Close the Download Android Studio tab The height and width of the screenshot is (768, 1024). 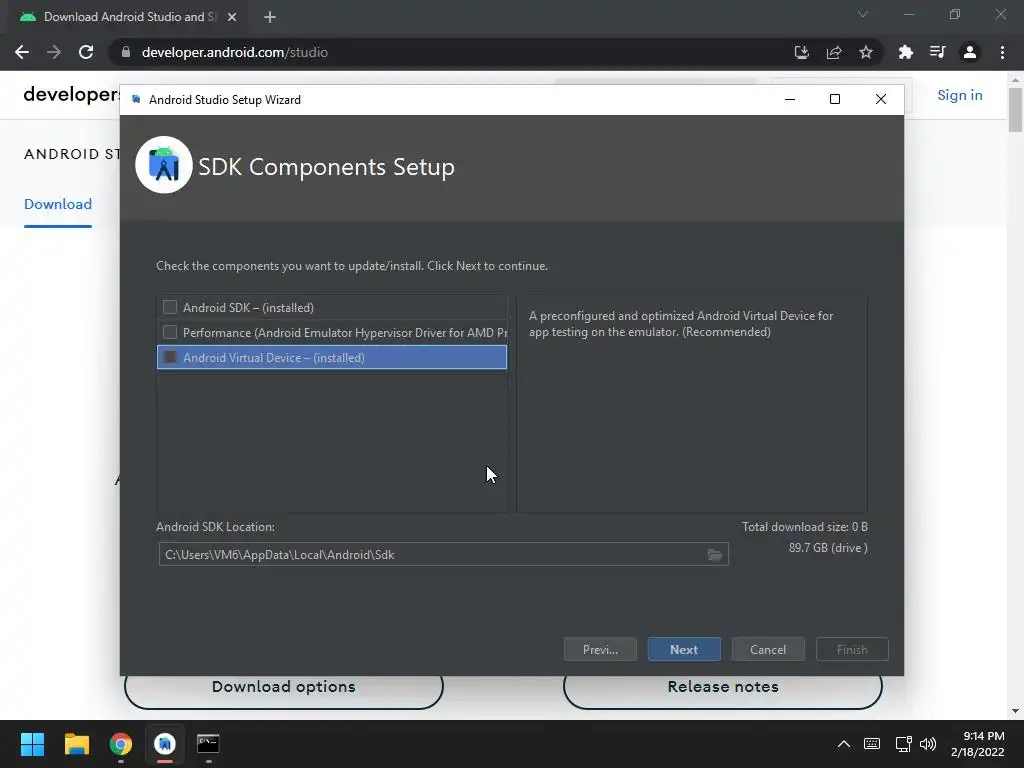coord(232,17)
